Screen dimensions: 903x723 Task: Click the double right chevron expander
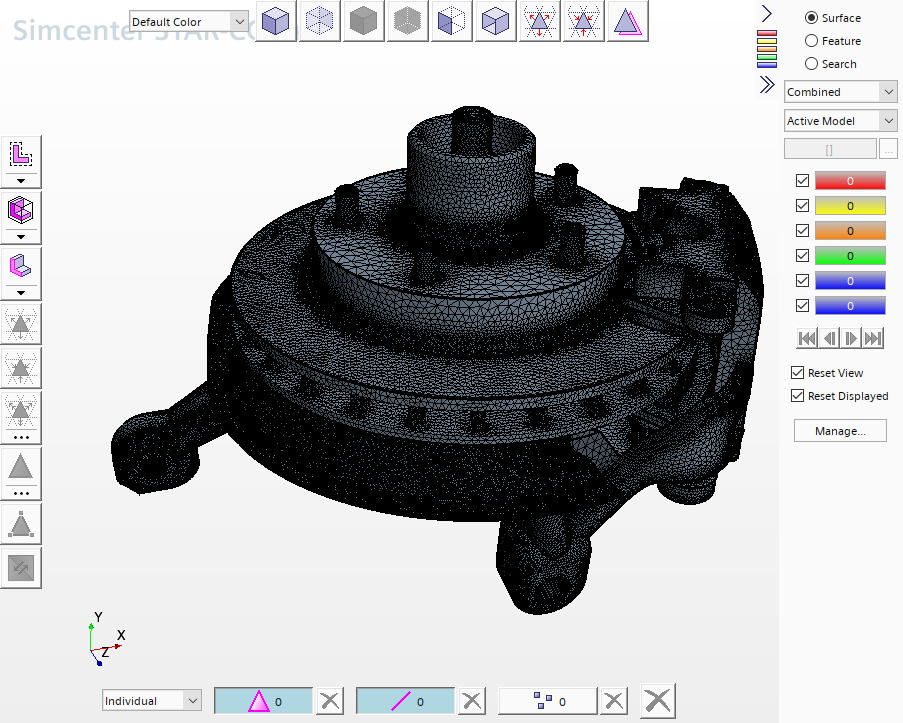[767, 84]
